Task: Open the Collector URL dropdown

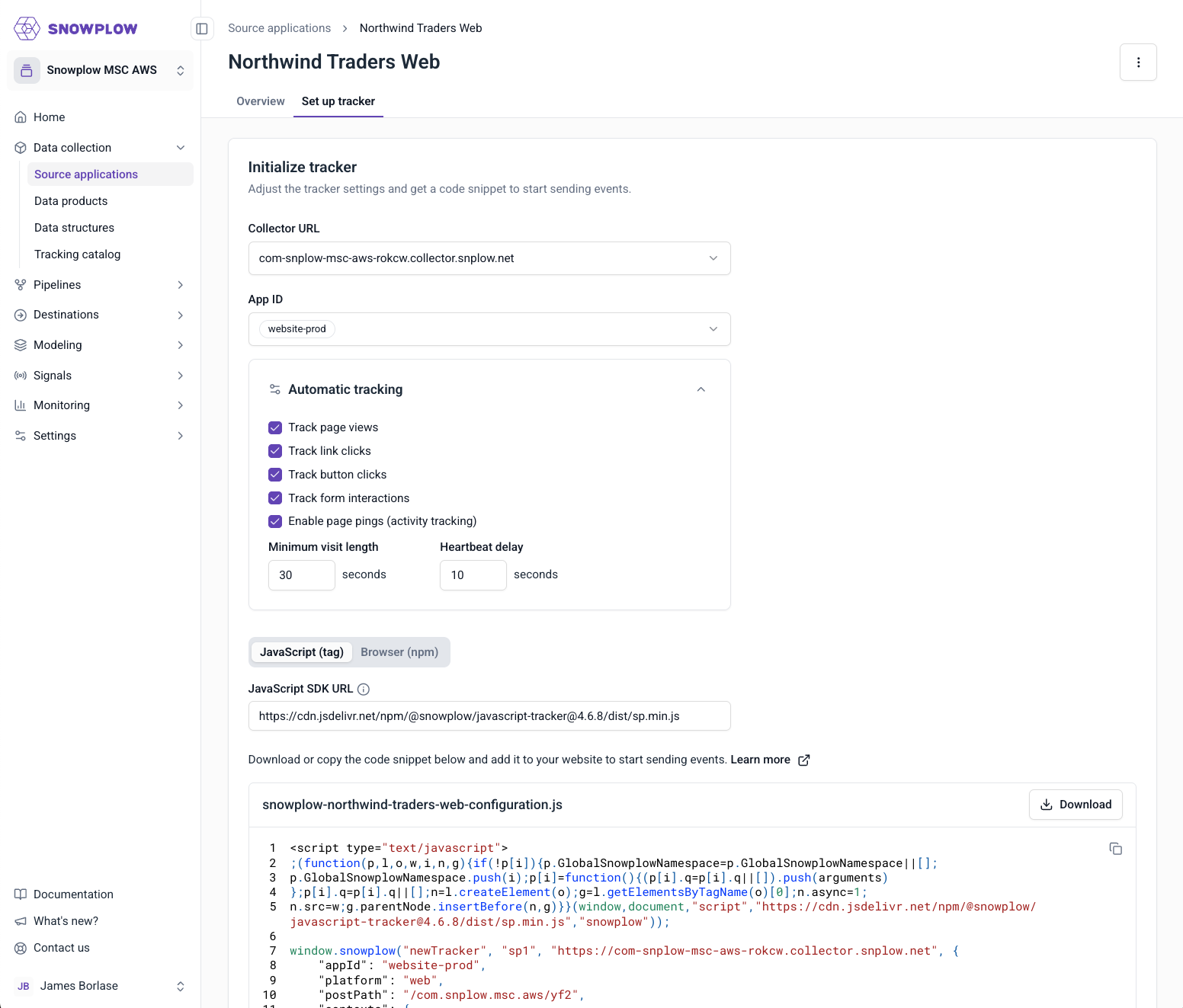Action: [x=489, y=258]
